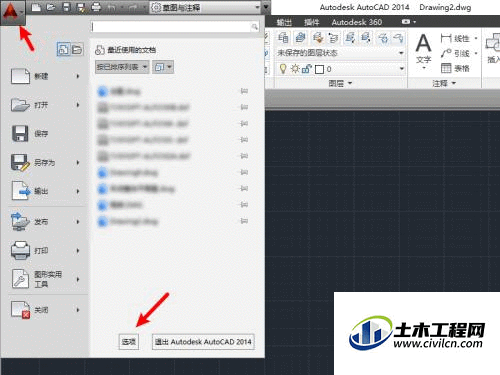
Task: Expand the 关闭 submenu arrow
Action: point(78,310)
